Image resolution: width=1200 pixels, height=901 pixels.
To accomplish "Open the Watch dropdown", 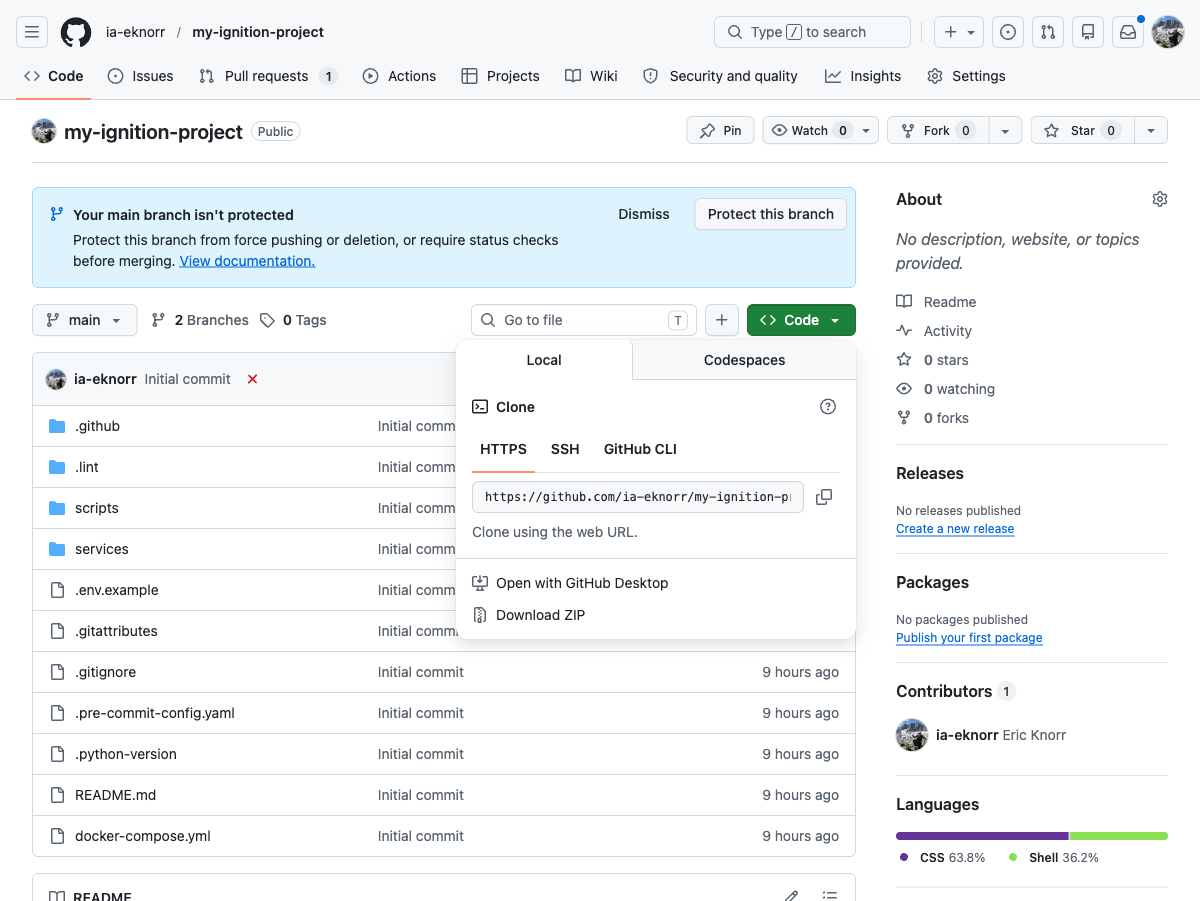I will 821,131.
